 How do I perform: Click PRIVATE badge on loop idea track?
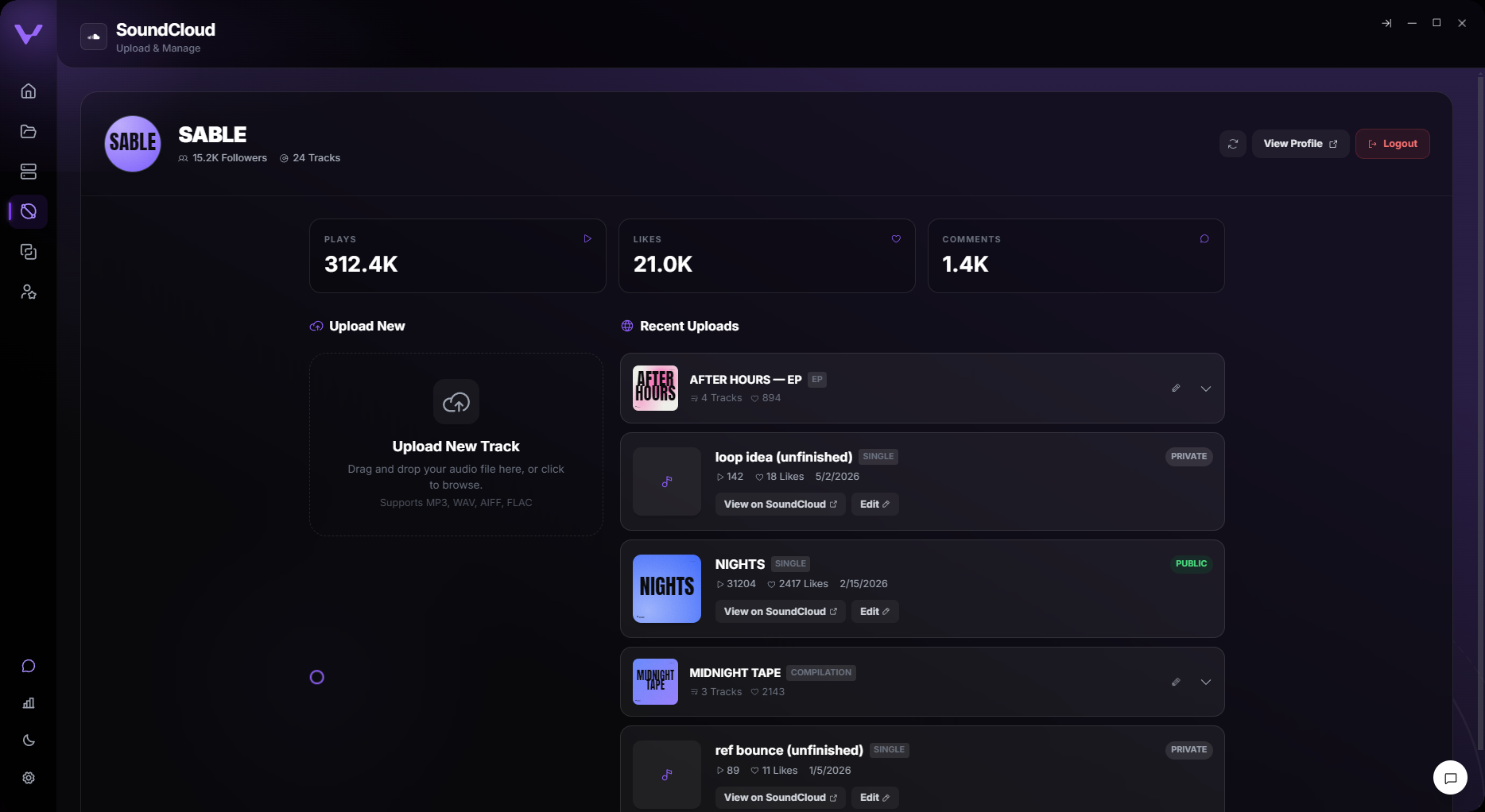(x=1188, y=456)
